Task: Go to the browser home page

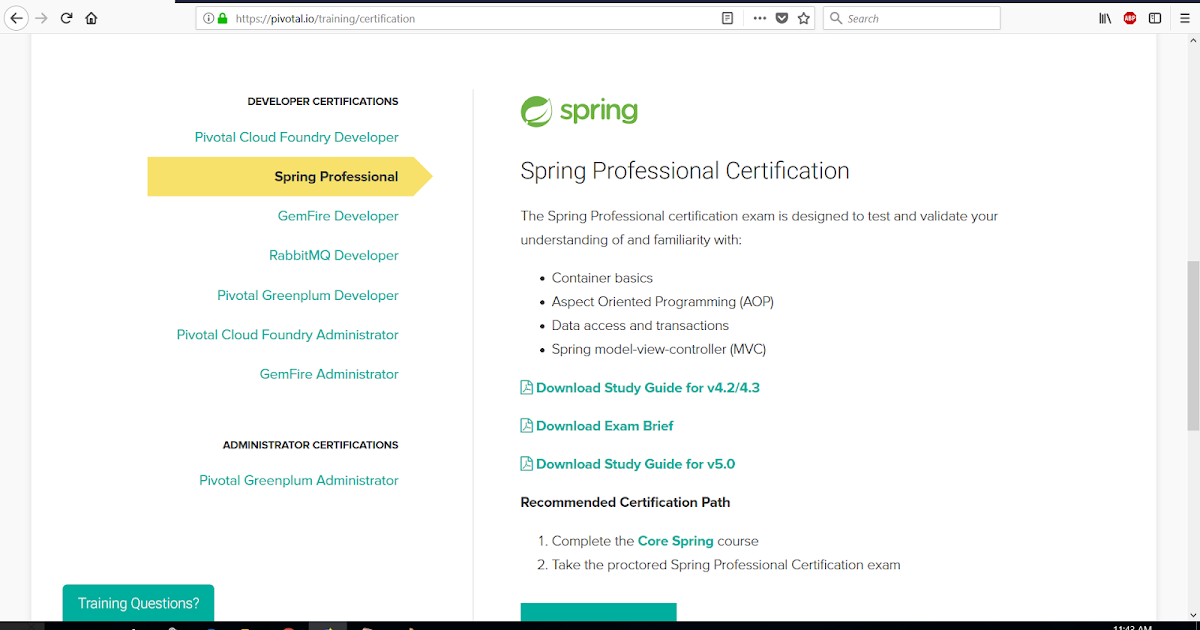Action: pyautogui.click(x=90, y=17)
